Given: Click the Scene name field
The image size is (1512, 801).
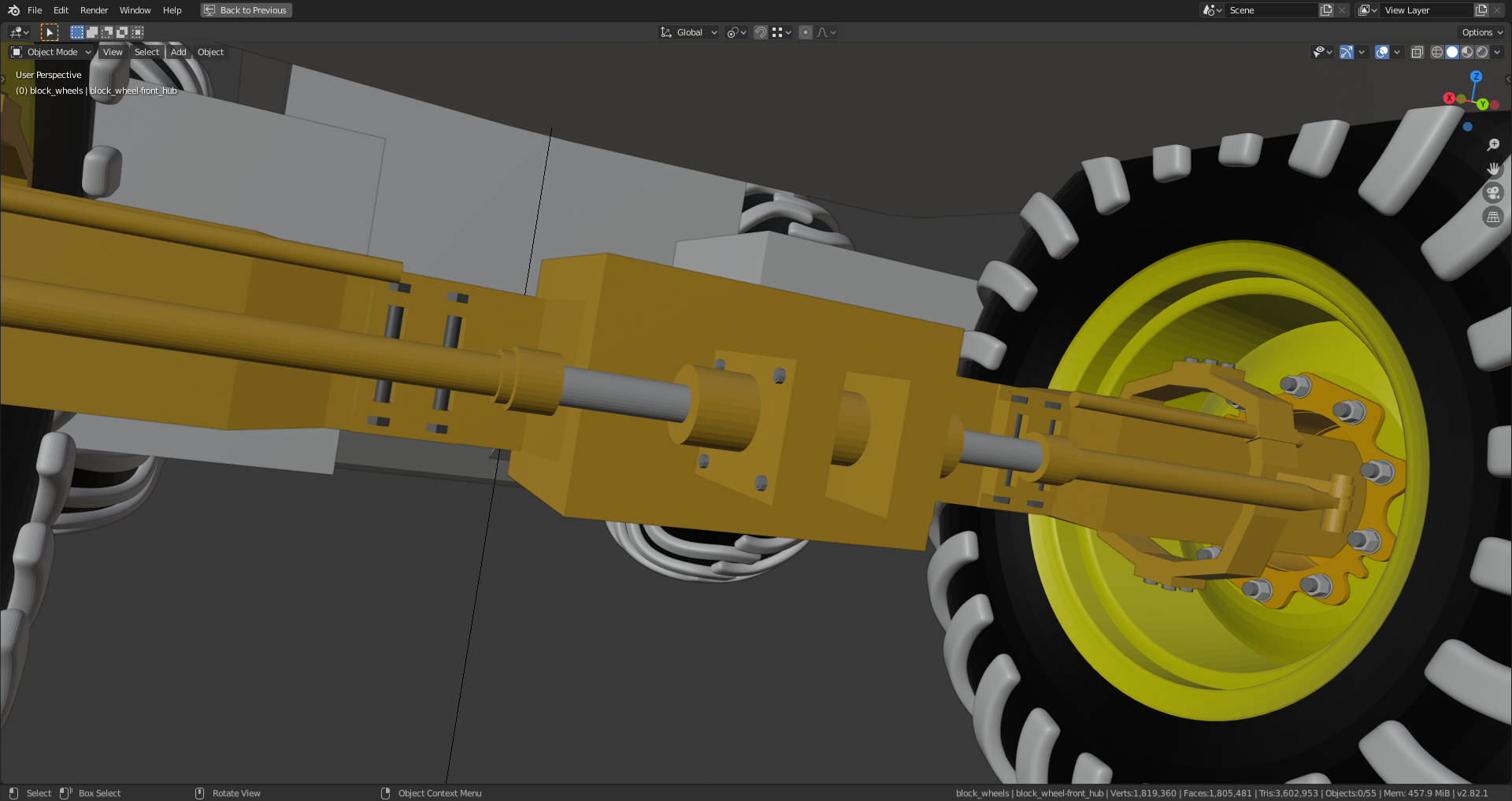Looking at the screenshot, I should coord(1272,10).
